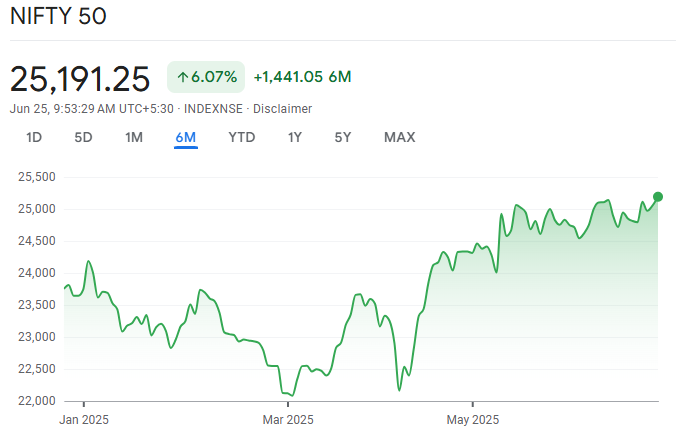Image resolution: width=676 pixels, height=430 pixels.
Task: Switch to the 1D time range tab
Action: 34,137
